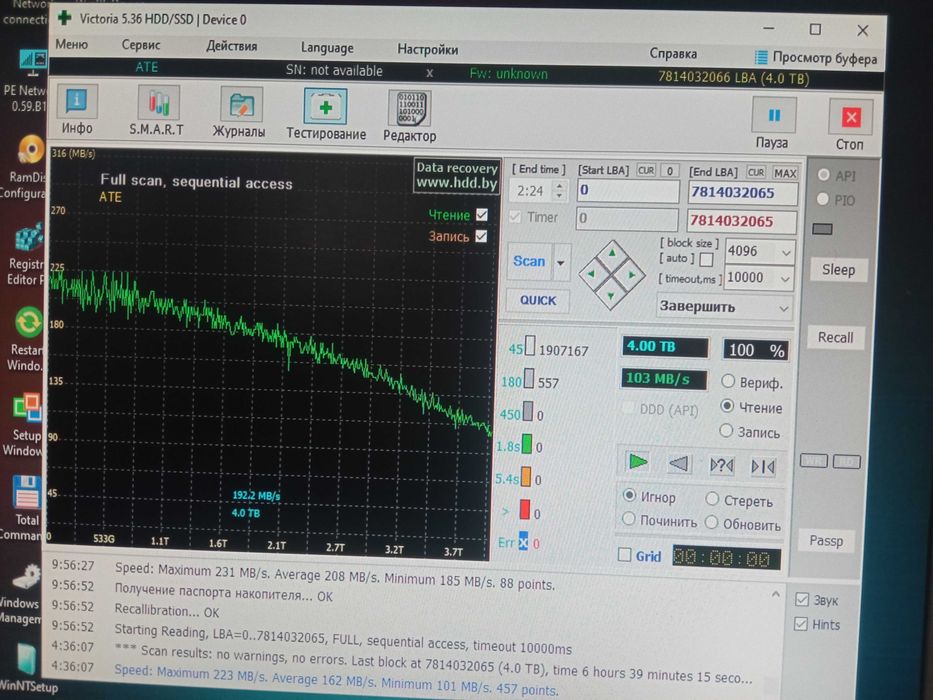Open the Действия menu
The width and height of the screenshot is (933, 700).
click(x=231, y=46)
